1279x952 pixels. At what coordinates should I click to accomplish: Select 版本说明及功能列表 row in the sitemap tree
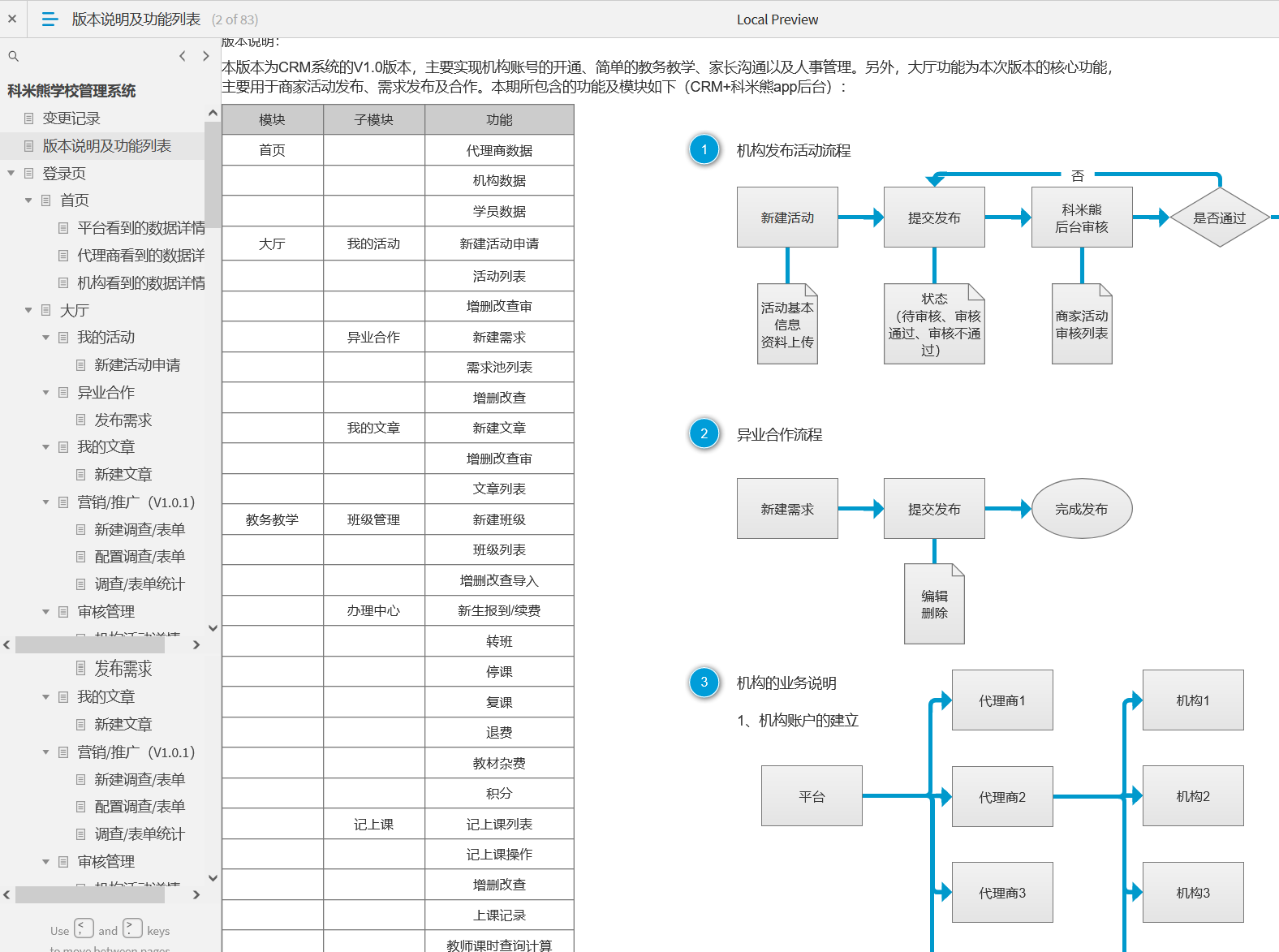point(102,146)
